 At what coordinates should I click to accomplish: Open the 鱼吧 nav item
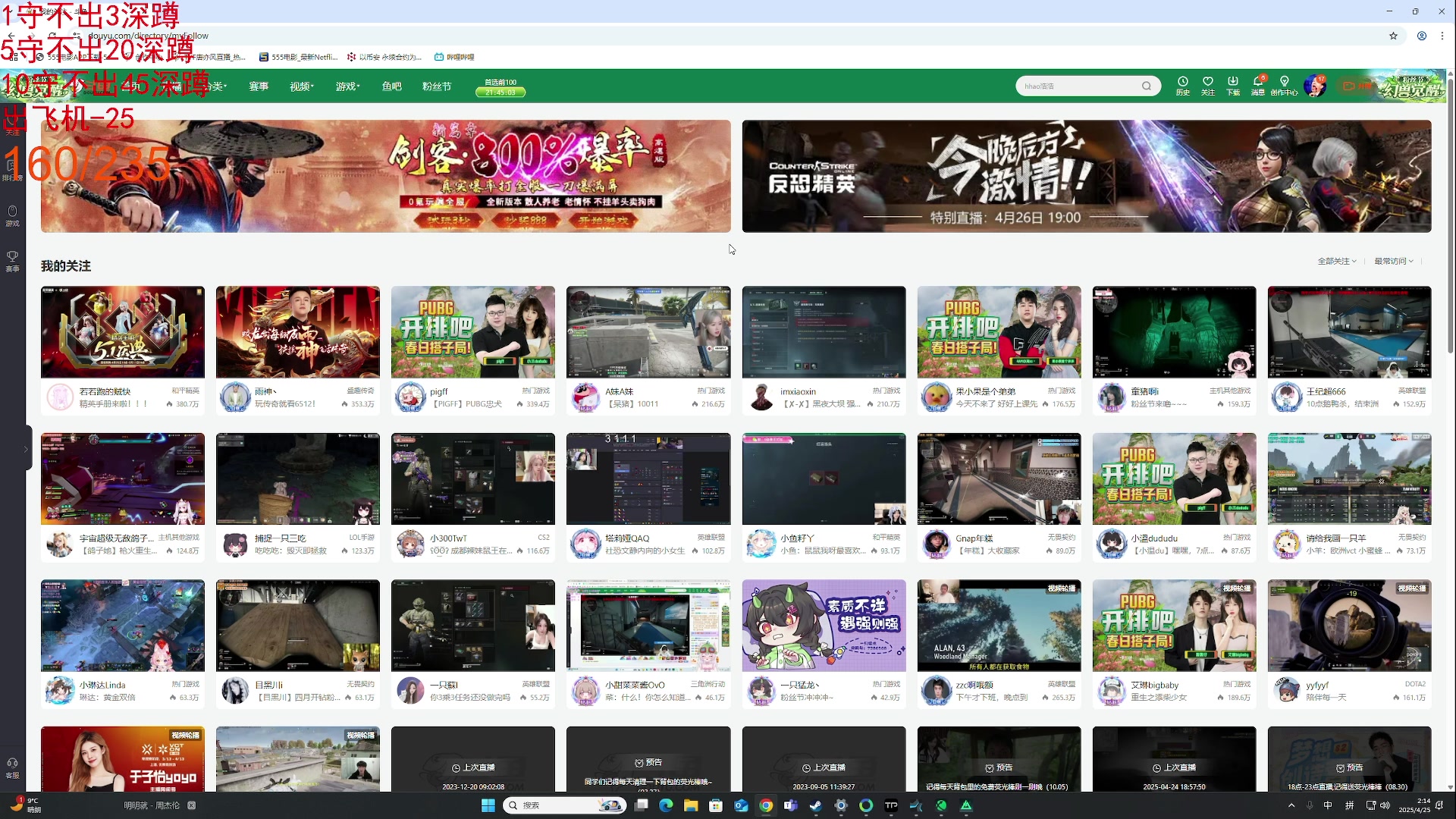tap(392, 86)
